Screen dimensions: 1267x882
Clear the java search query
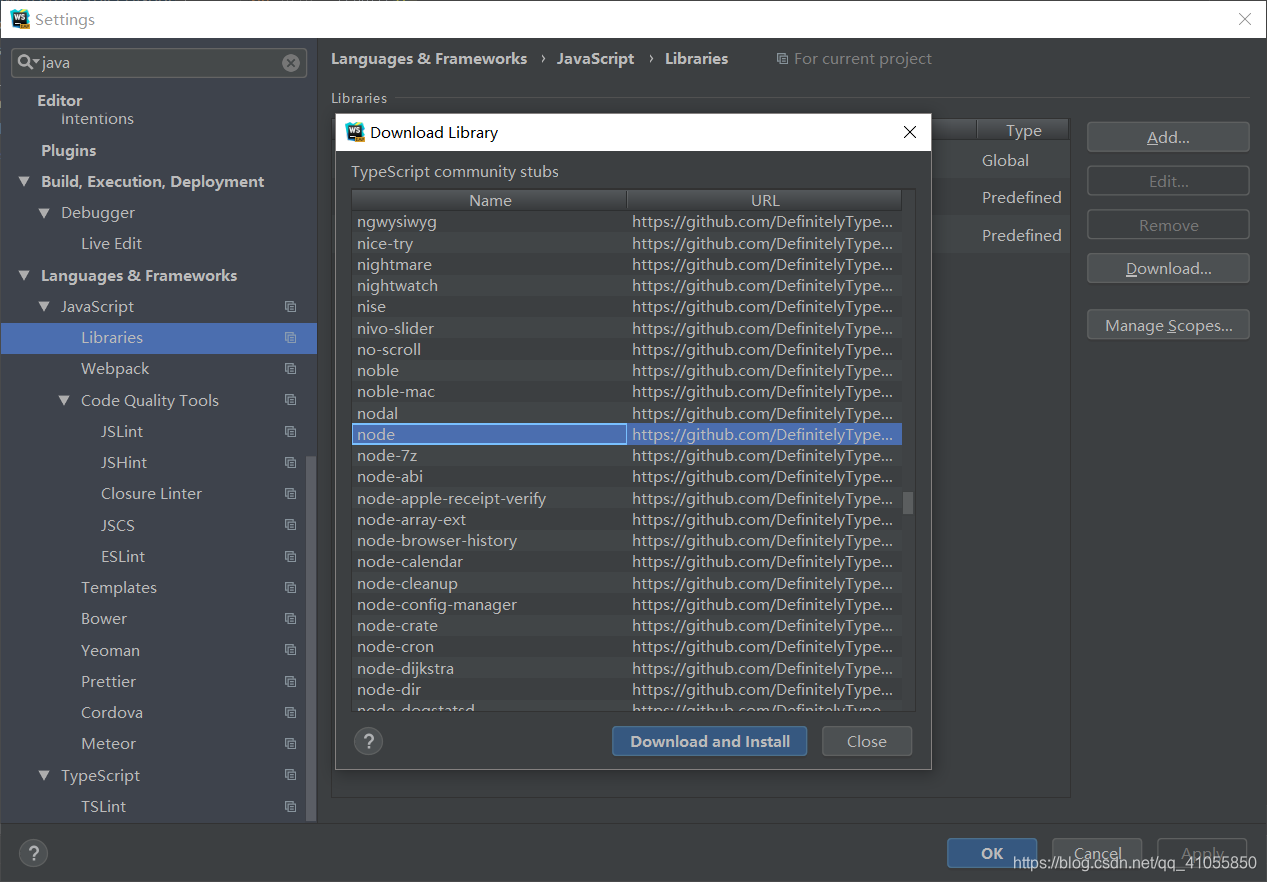tap(290, 63)
